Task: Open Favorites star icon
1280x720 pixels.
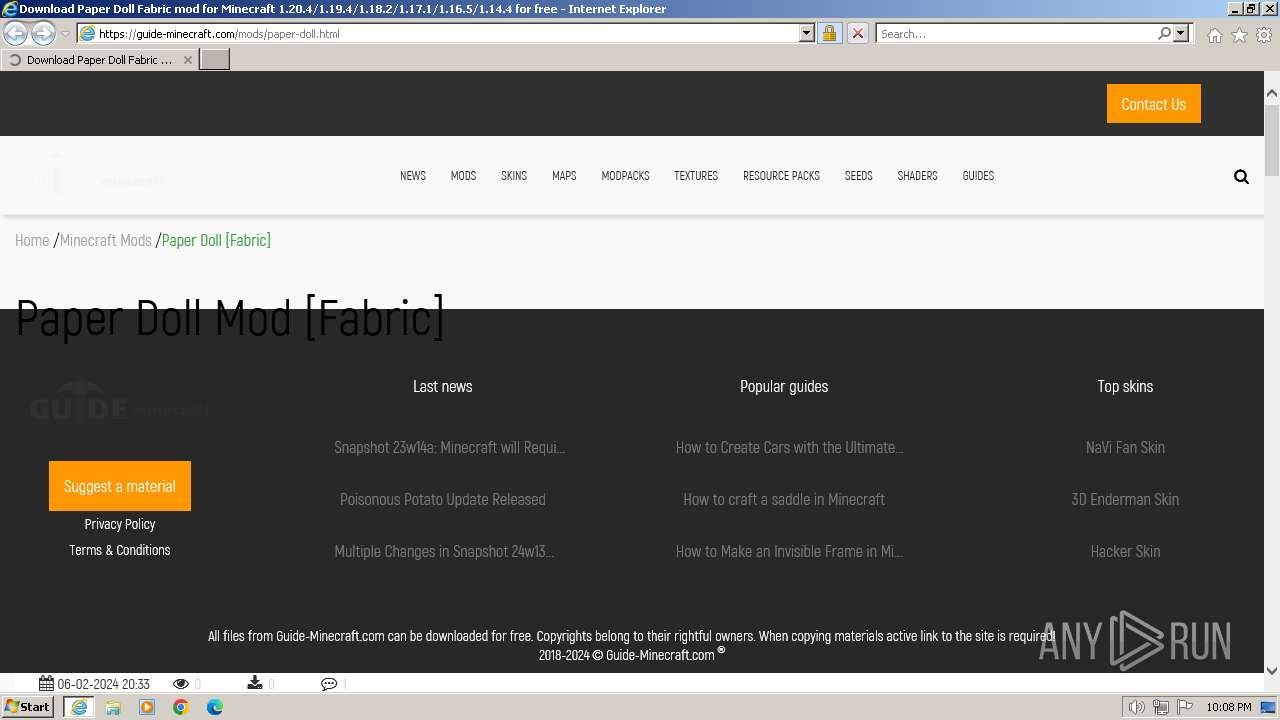Action: pos(1239,35)
